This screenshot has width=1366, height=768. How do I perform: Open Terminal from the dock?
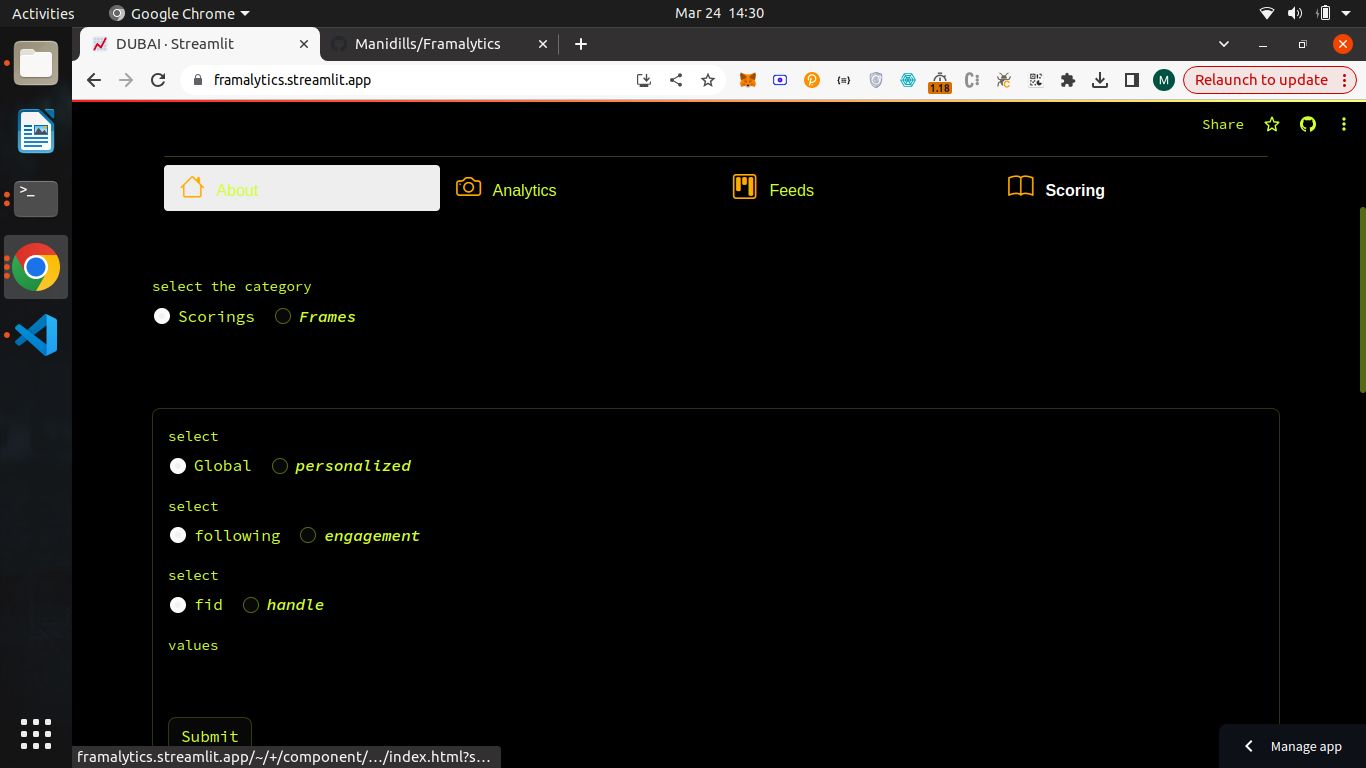click(x=36, y=199)
